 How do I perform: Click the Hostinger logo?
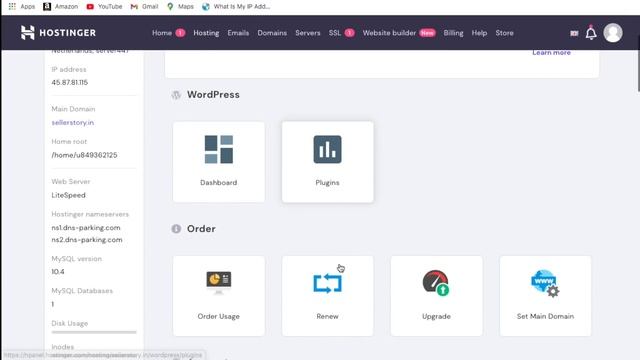(x=58, y=33)
